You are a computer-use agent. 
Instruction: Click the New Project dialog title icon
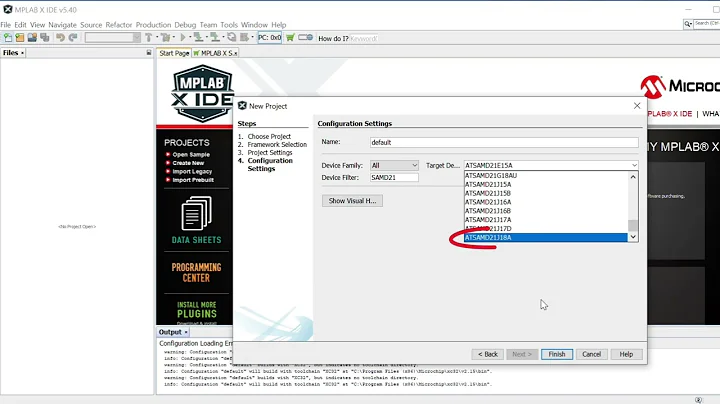242,106
